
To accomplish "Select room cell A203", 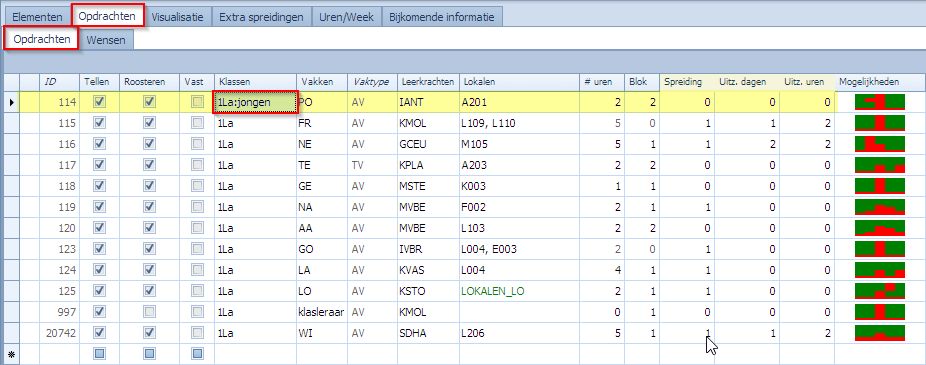I will point(519,165).
